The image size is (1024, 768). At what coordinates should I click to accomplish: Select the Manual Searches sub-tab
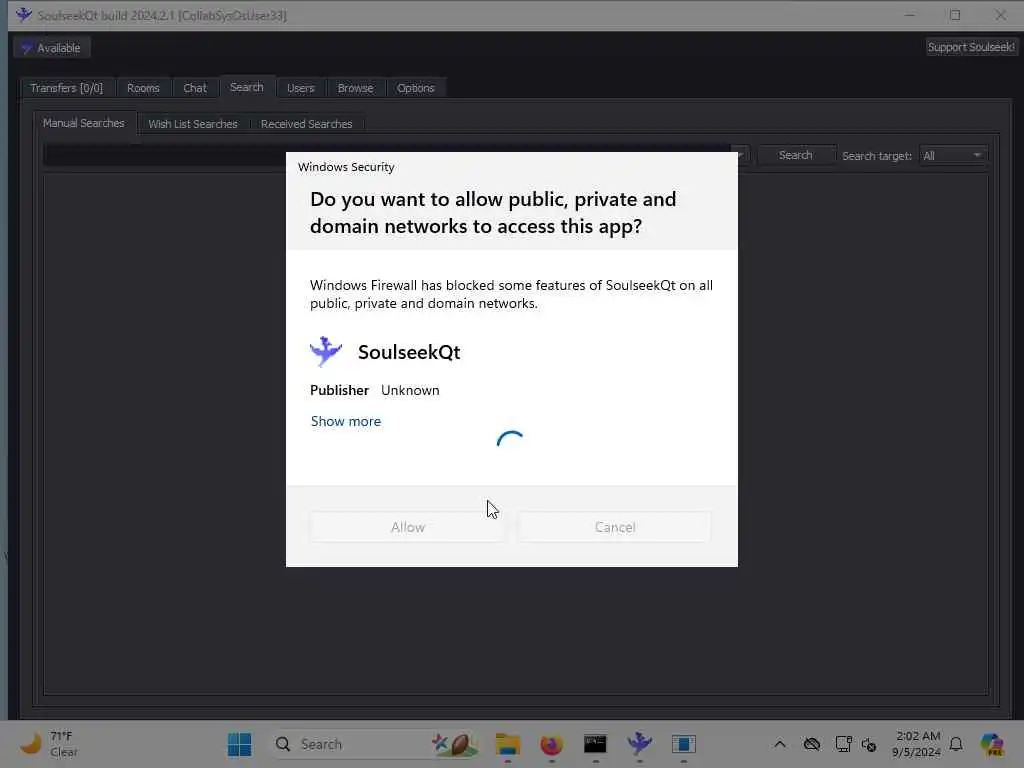[84, 123]
